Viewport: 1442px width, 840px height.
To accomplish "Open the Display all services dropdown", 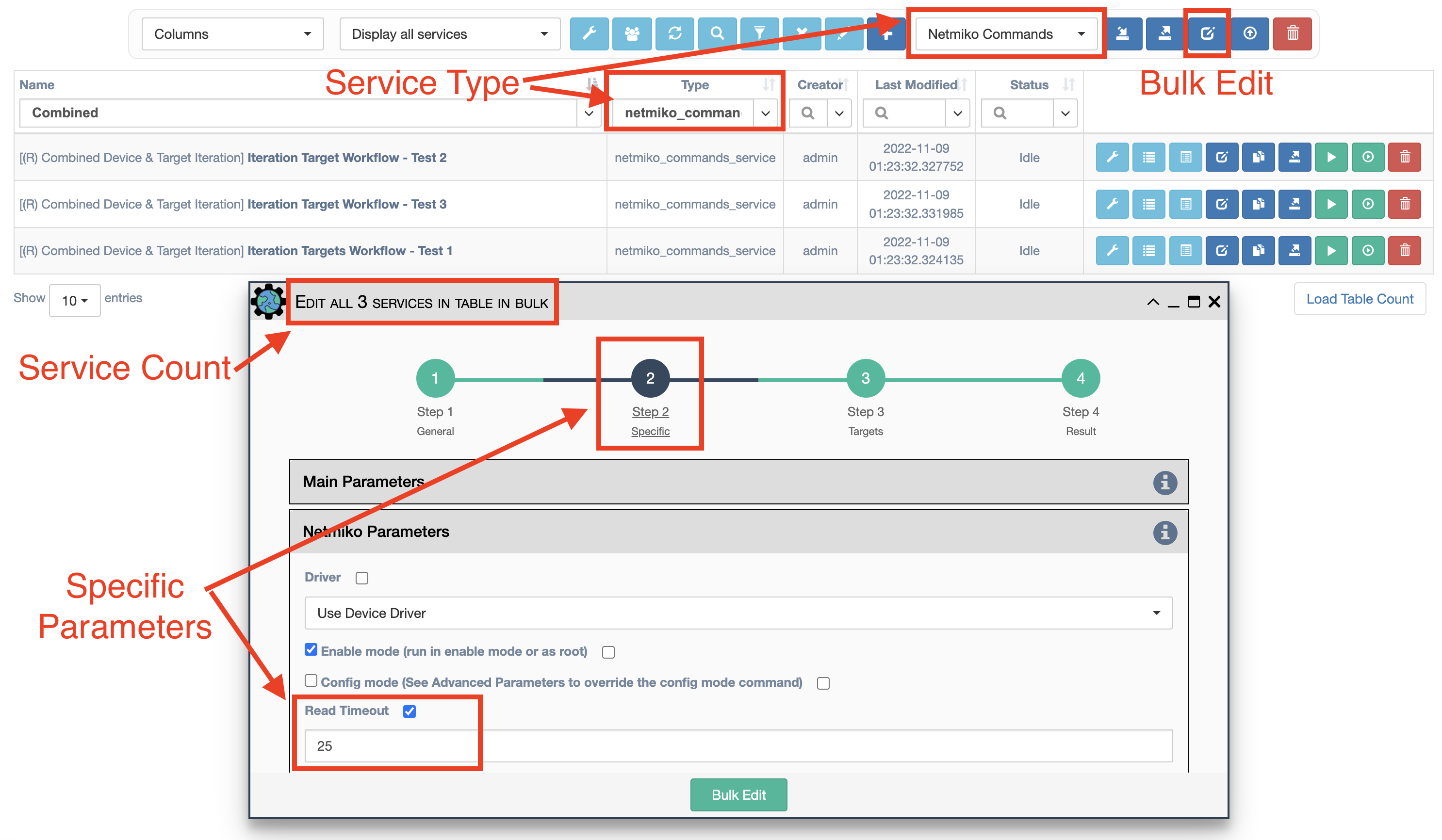I will pos(450,34).
